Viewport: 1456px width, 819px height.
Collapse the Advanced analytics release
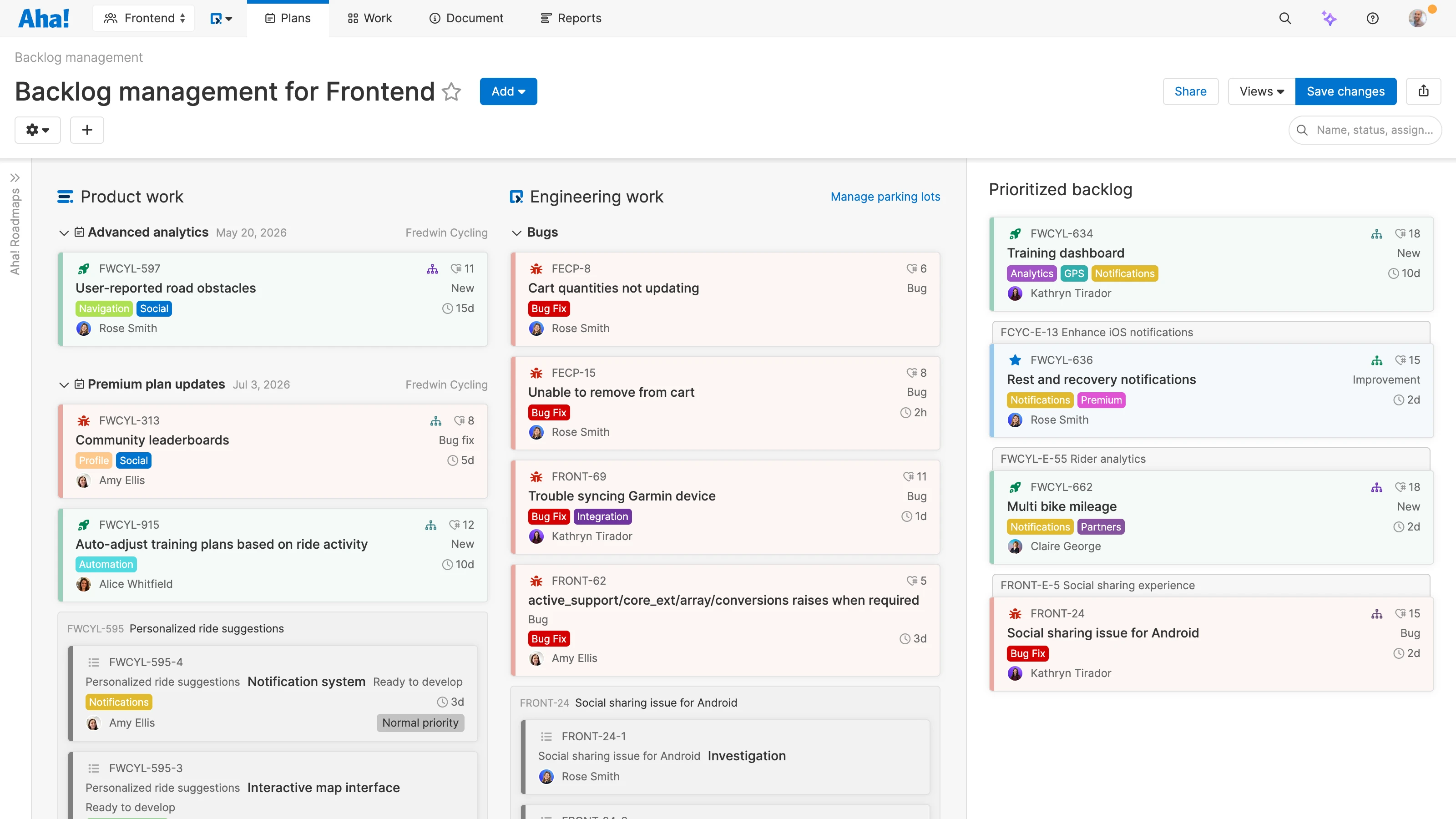(x=64, y=233)
